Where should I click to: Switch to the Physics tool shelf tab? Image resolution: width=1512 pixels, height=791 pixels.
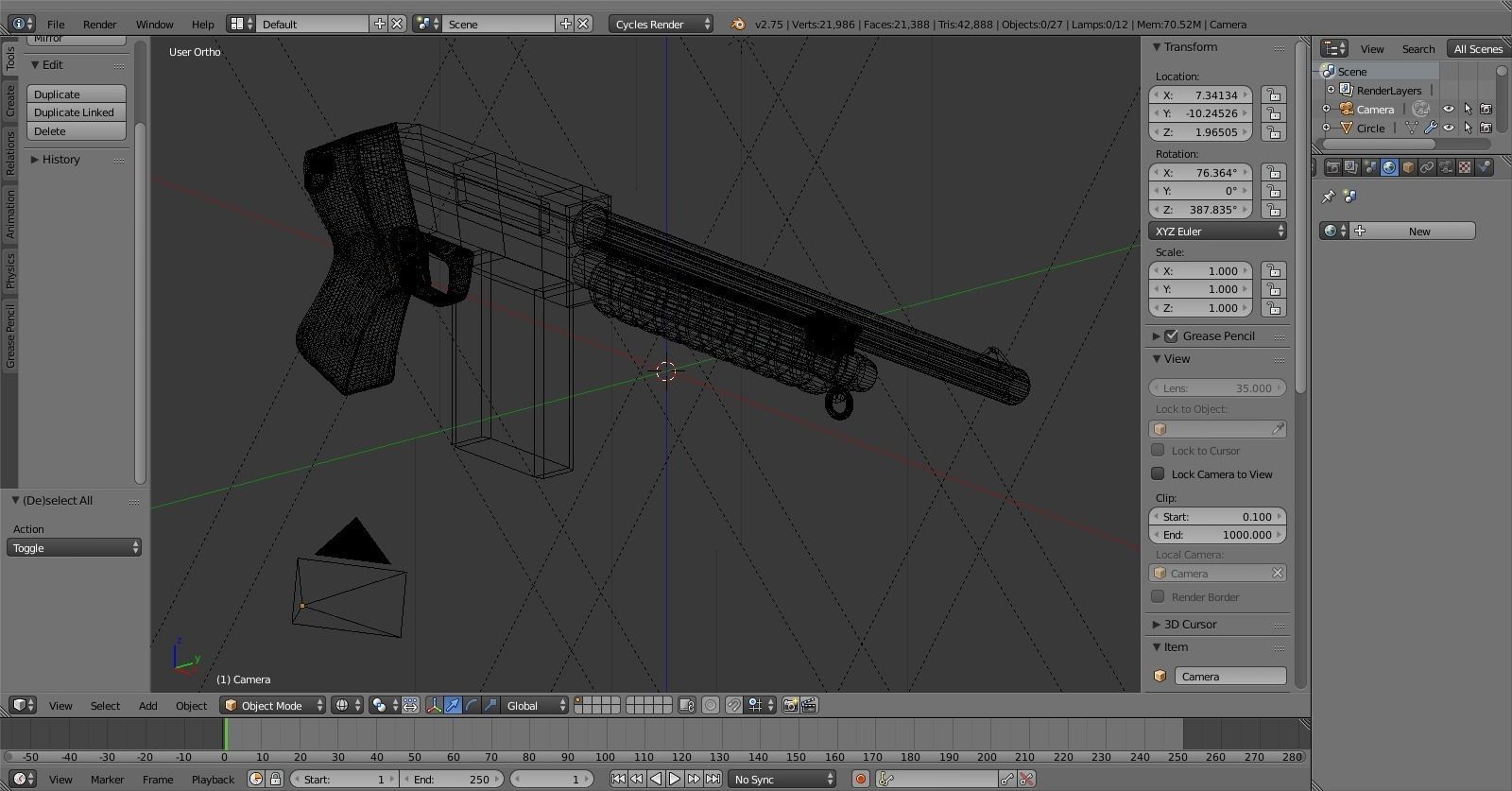click(9, 270)
